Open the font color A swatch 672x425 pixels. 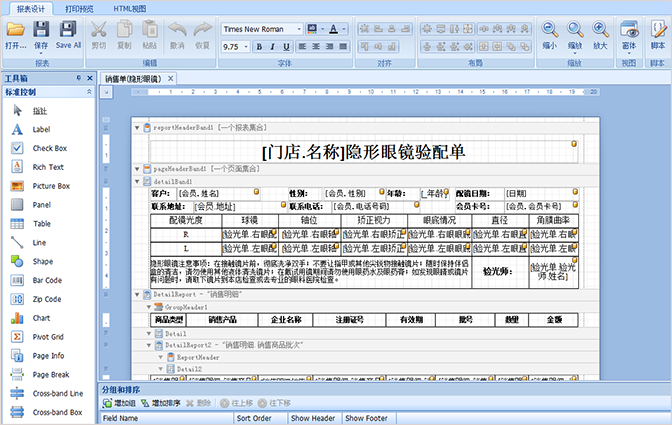[333, 29]
